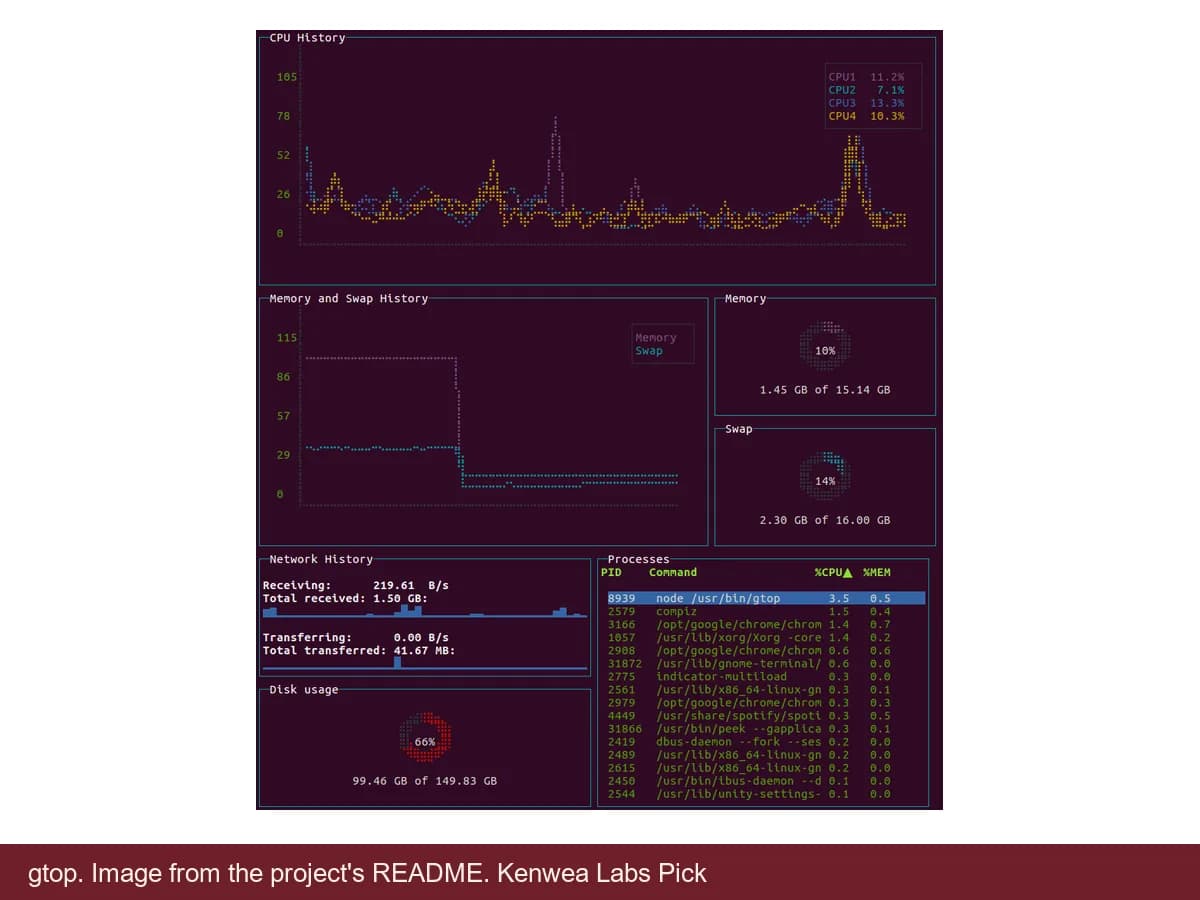Click the CPU History panel title
Screen dimensions: 1200x900
click(307, 38)
